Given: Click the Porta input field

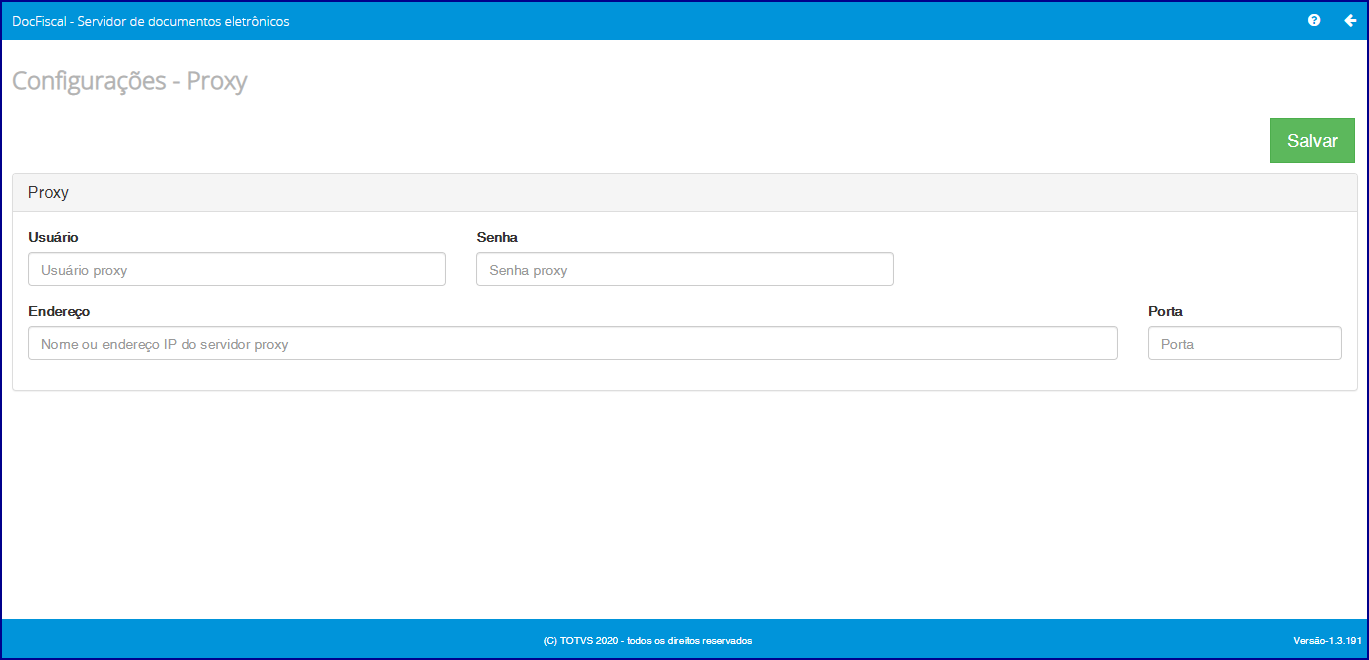Looking at the screenshot, I should (x=1245, y=343).
